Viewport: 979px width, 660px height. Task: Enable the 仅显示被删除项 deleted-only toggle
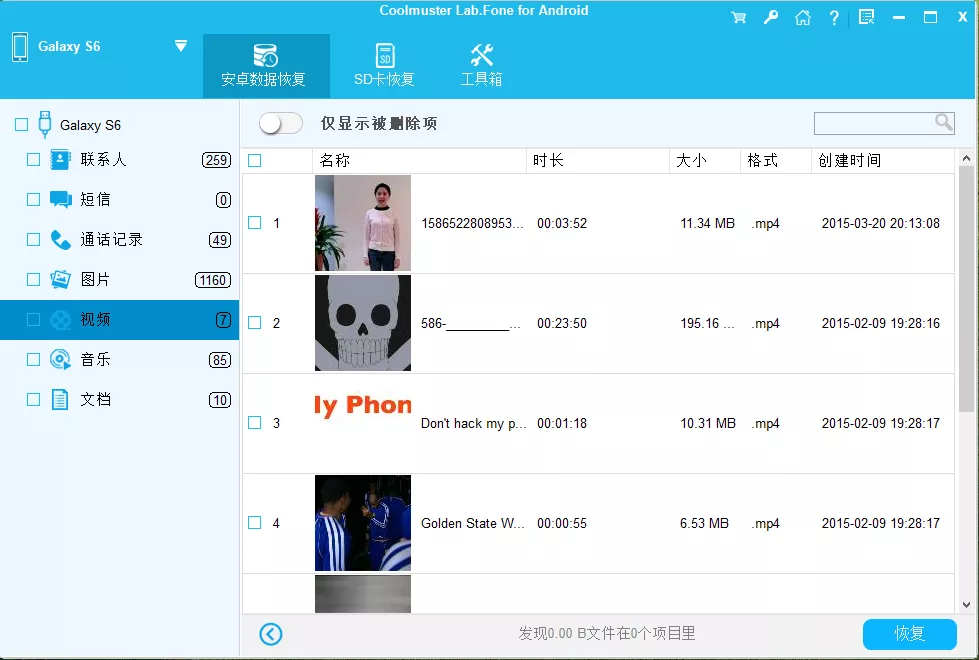[280, 122]
